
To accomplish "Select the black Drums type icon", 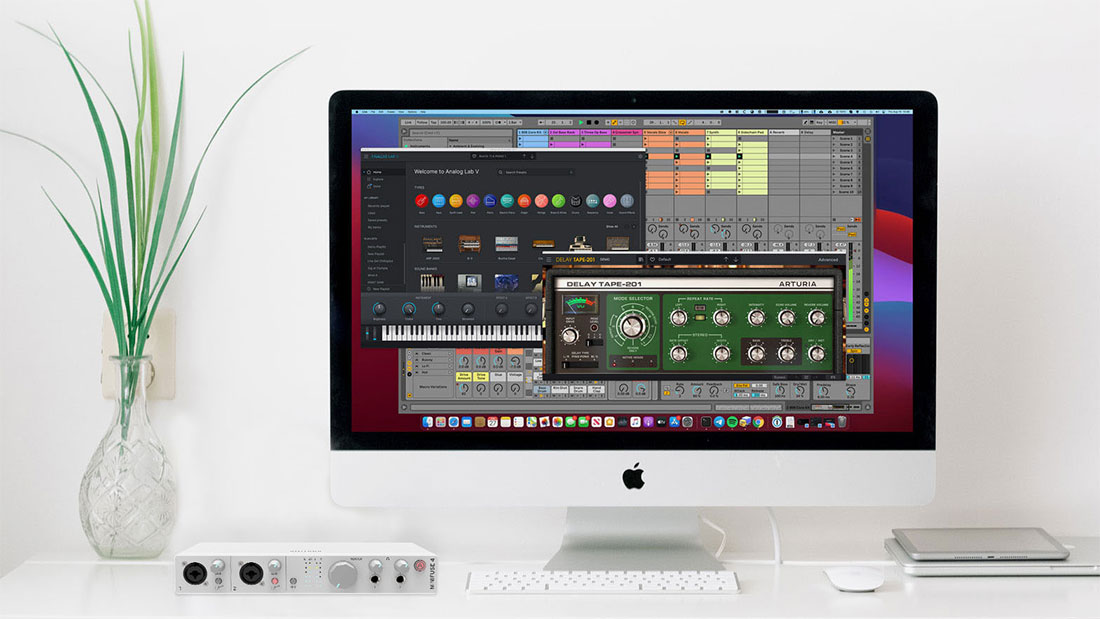I will [x=576, y=201].
